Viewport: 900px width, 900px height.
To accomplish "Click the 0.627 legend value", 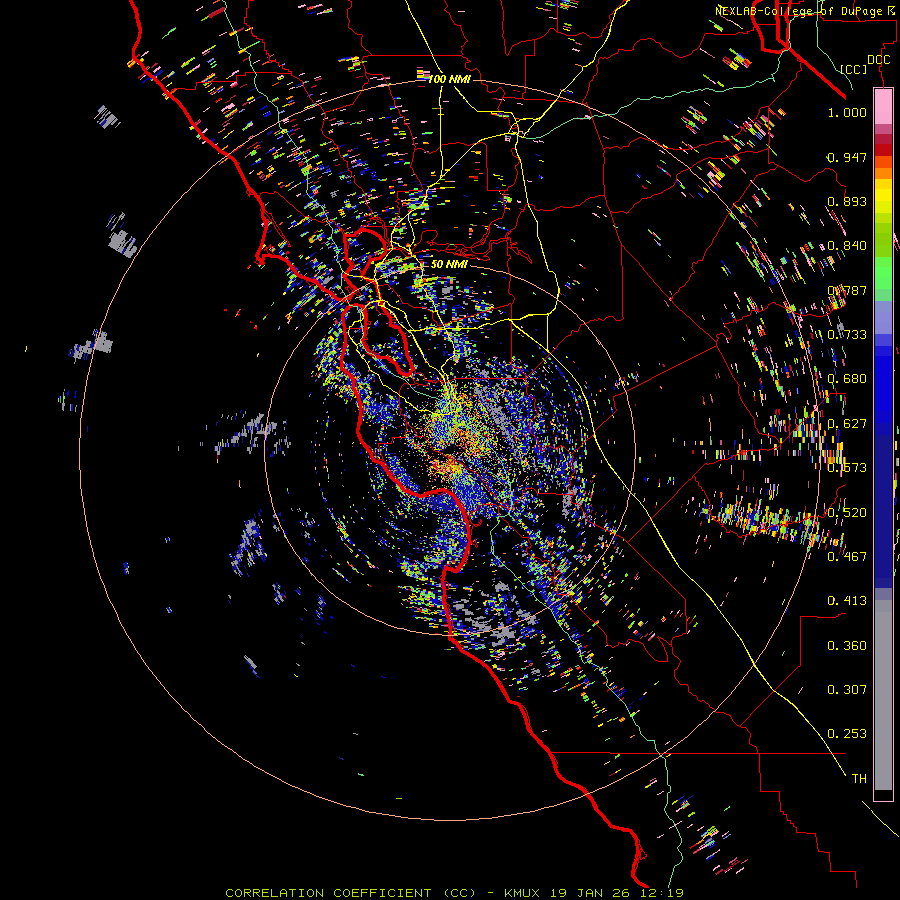I will coord(847,424).
